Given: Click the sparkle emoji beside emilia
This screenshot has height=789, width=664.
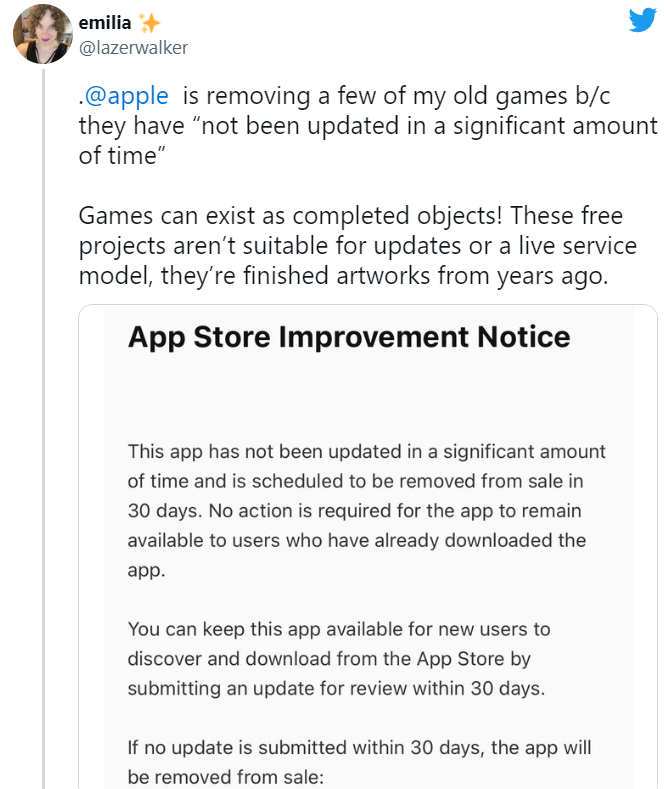Looking at the screenshot, I should 150,22.
